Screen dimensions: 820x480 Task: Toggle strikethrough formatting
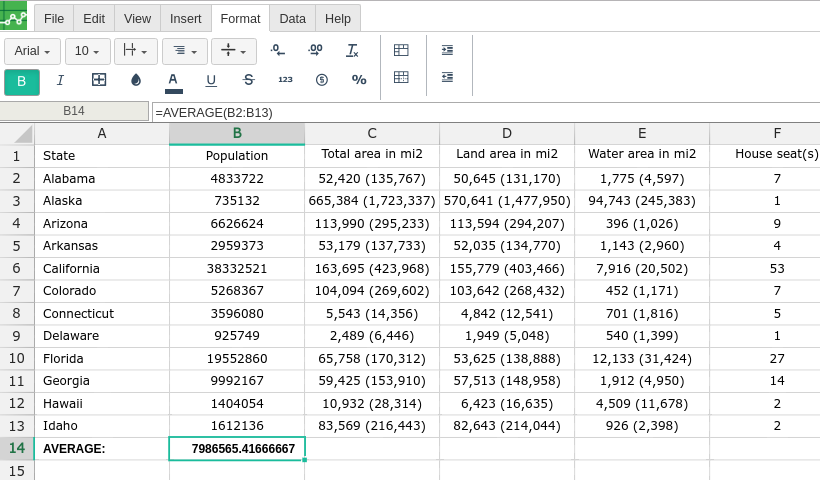[249, 81]
